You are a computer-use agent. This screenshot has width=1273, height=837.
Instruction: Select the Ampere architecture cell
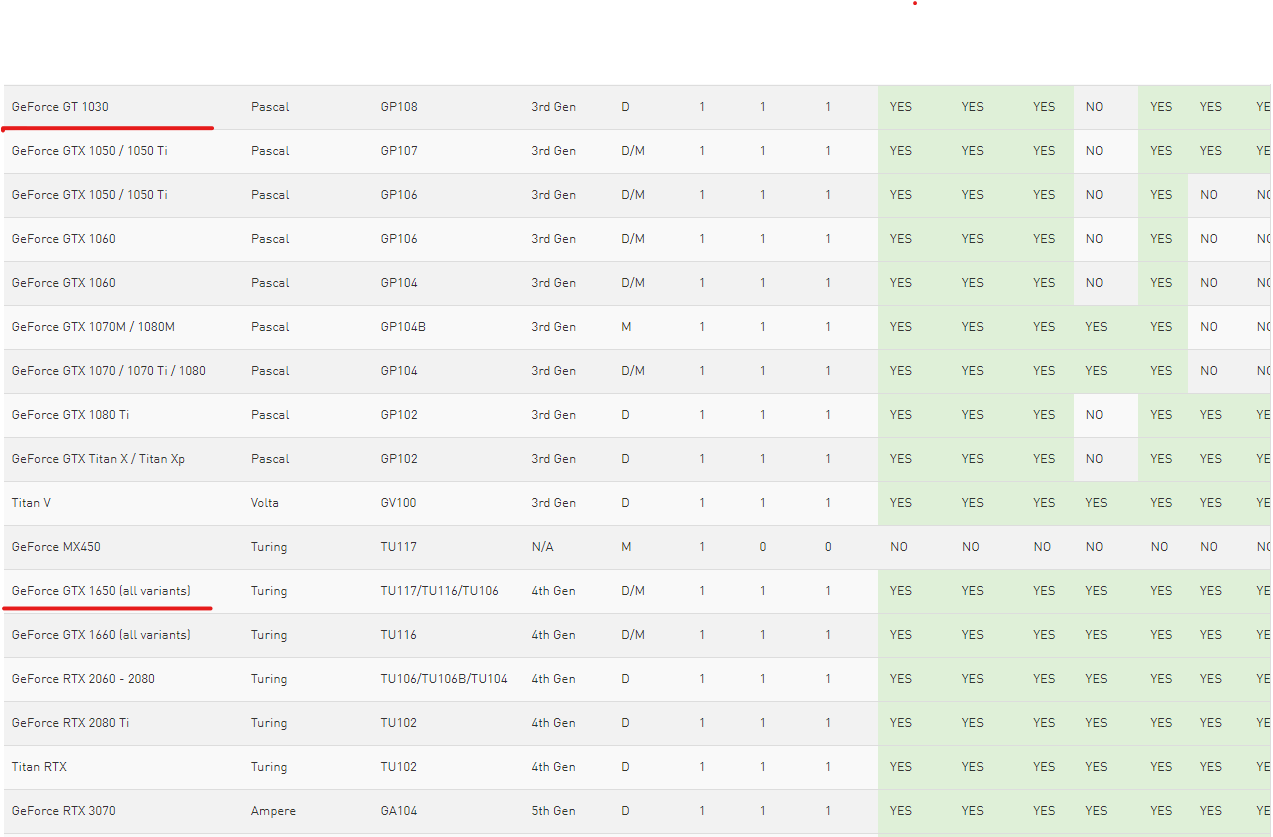[273, 811]
